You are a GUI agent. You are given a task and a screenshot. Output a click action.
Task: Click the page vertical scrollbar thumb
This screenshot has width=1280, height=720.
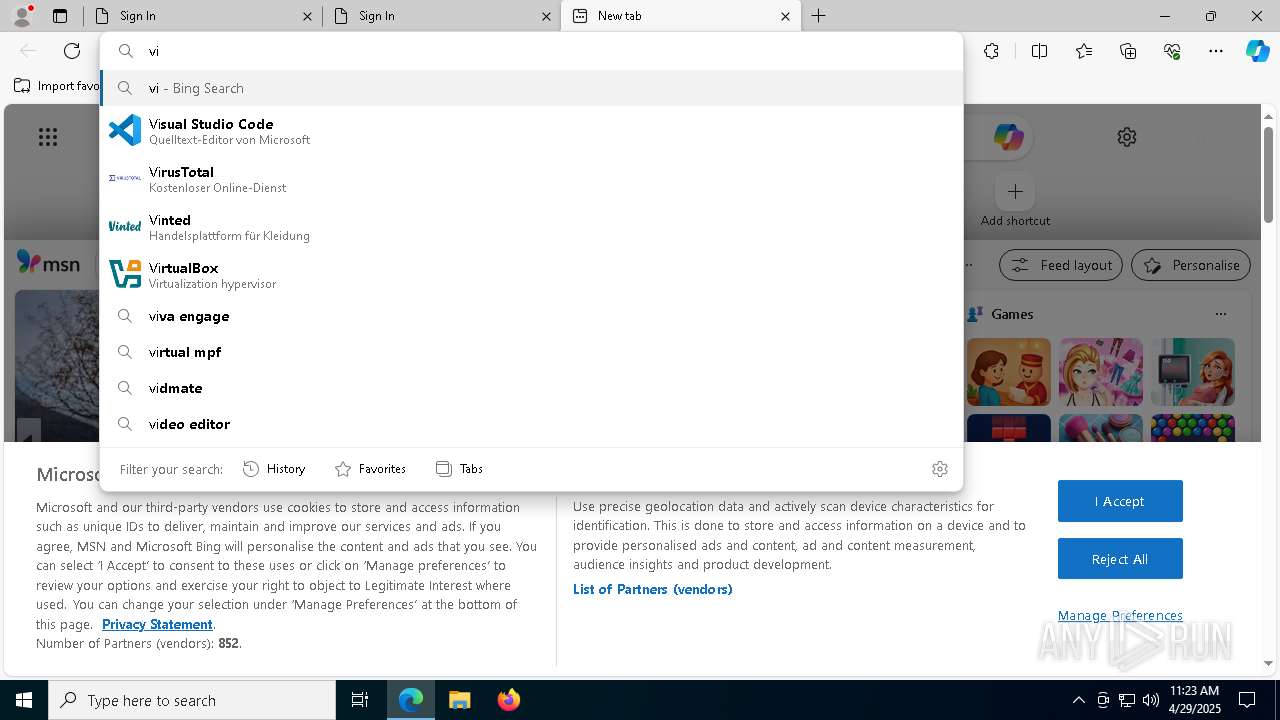[1268, 173]
